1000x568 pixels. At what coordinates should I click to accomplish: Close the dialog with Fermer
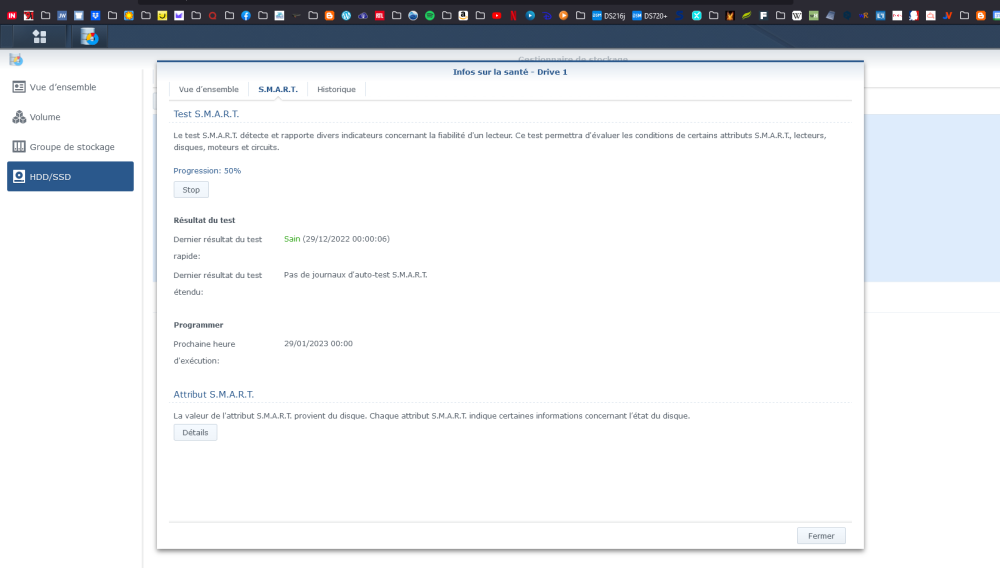(x=821, y=536)
